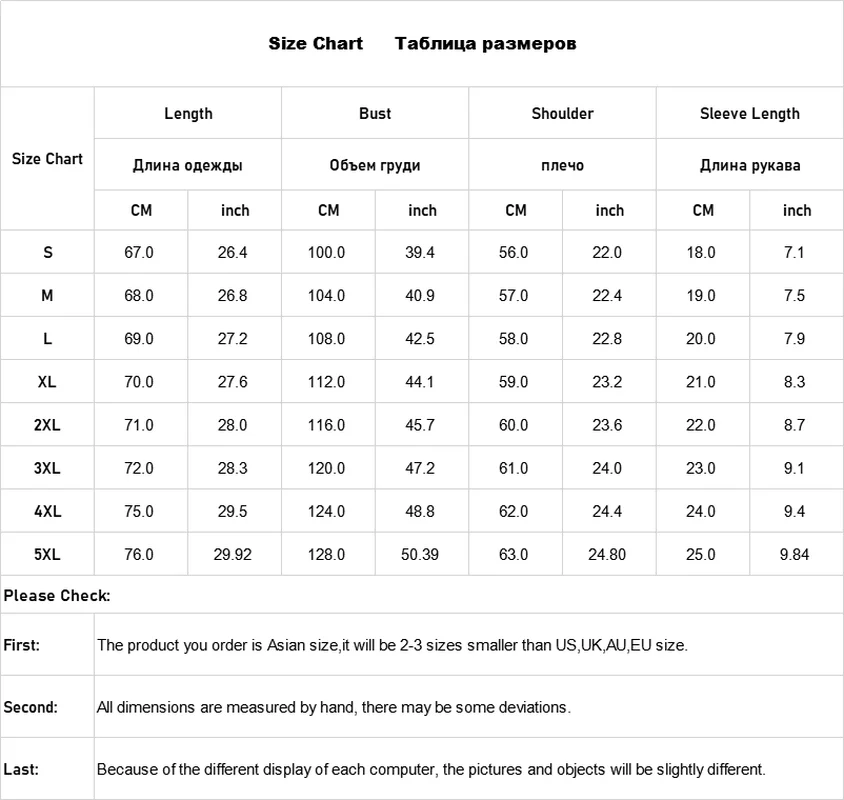Viewport: 844px width, 800px height.
Task: Click the Russian title Таблица размеров
Action: pyautogui.click(x=485, y=44)
